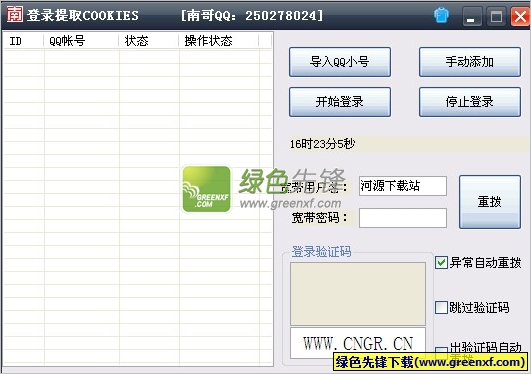
Task: Click the broadband username field
Action: [x=403, y=186]
